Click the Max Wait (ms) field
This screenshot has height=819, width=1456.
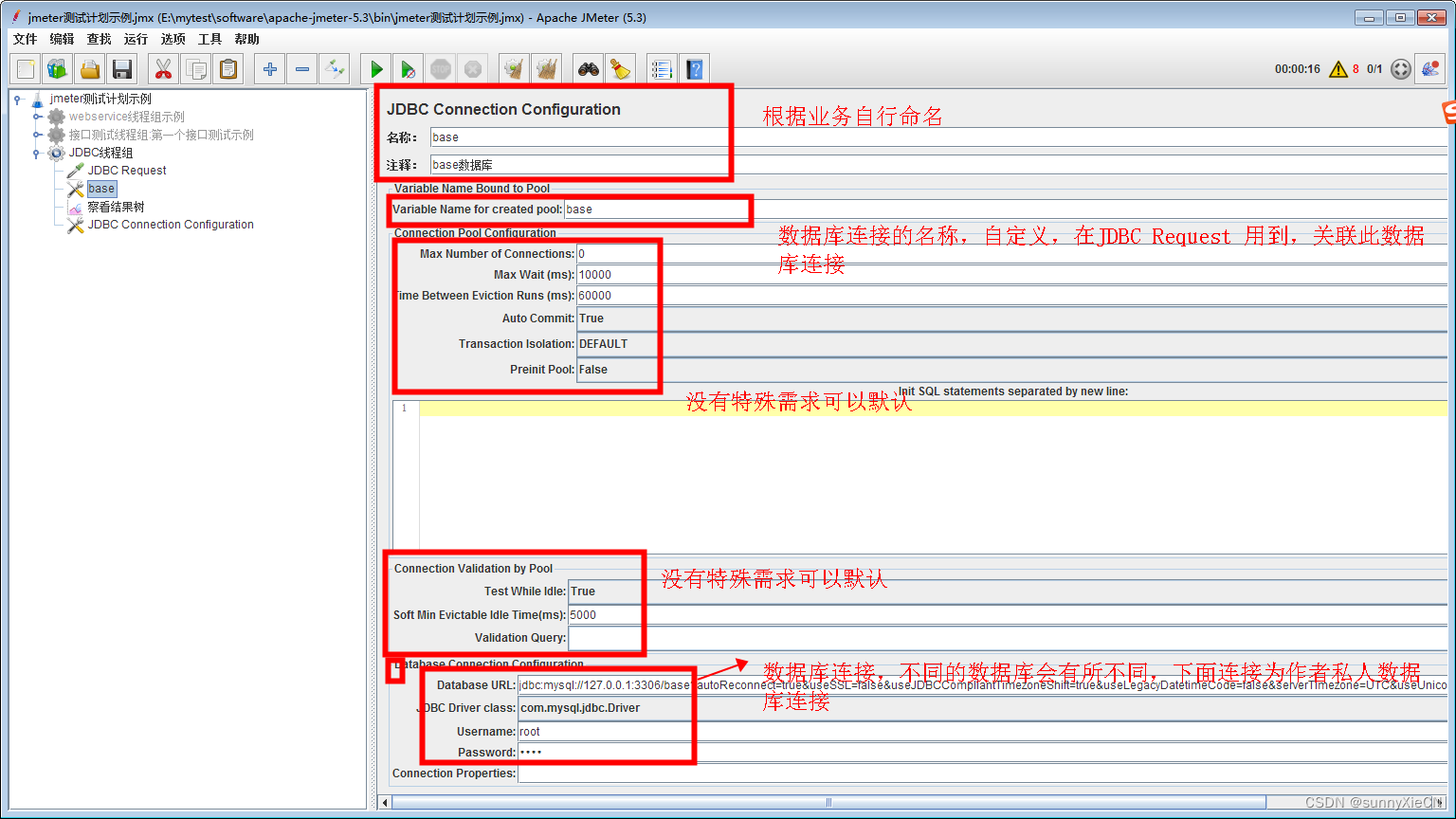(1011, 275)
